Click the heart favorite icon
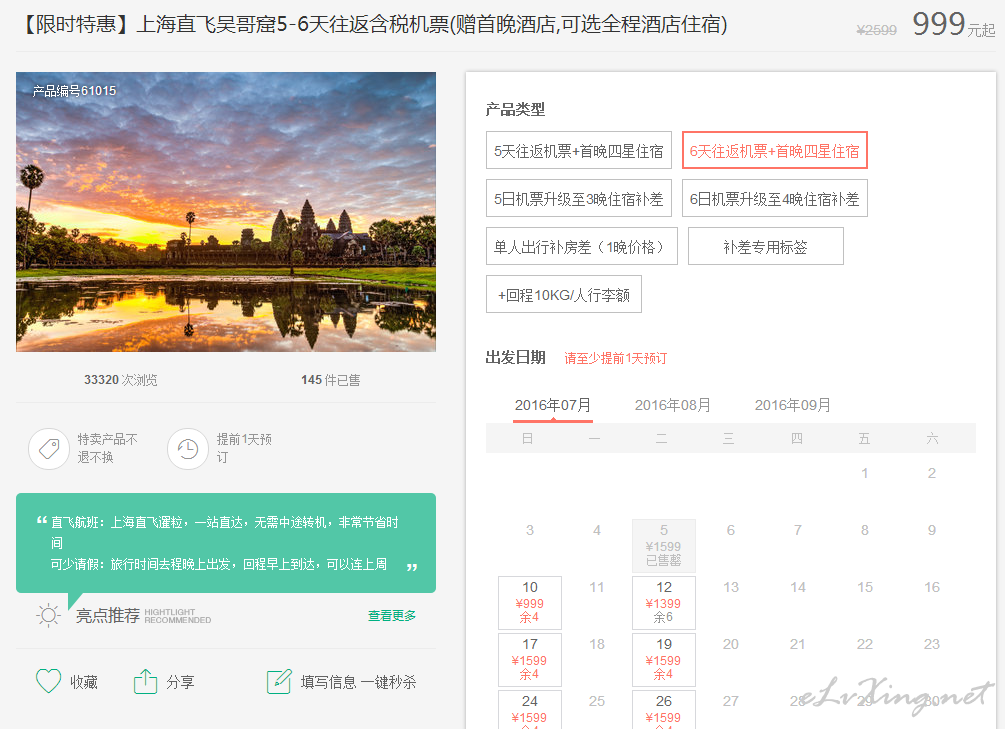The image size is (1005, 729). 48,681
